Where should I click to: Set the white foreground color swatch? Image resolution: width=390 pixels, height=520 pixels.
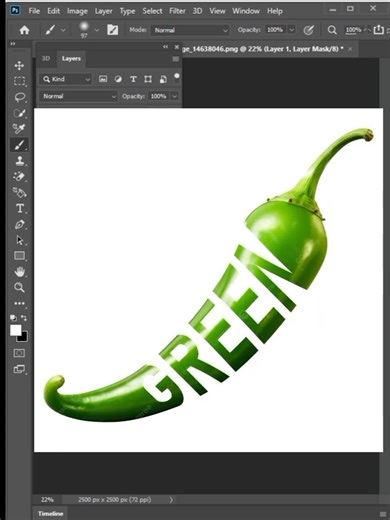[15, 330]
